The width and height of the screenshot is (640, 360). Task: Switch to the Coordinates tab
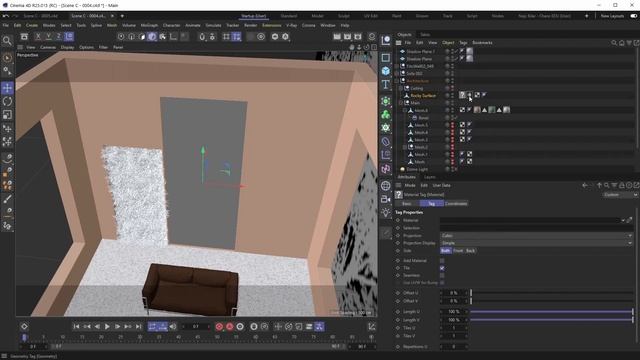pos(456,203)
